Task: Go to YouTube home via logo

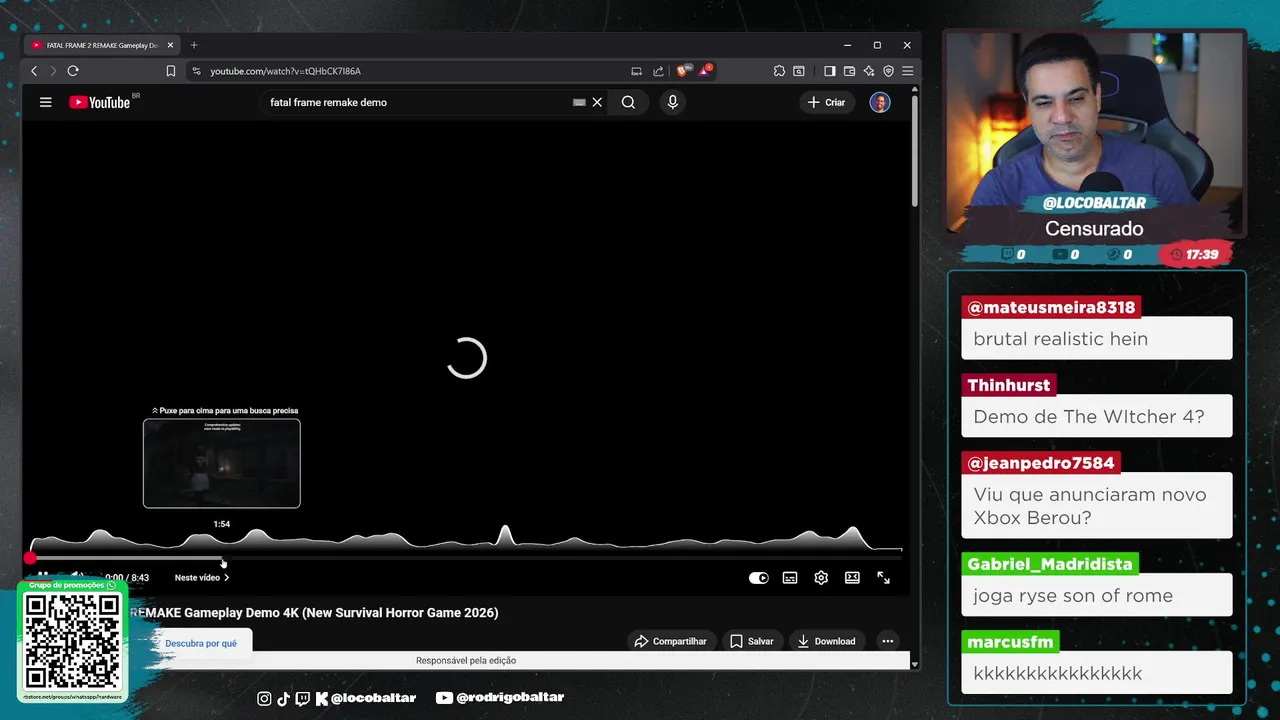Action: (x=99, y=102)
